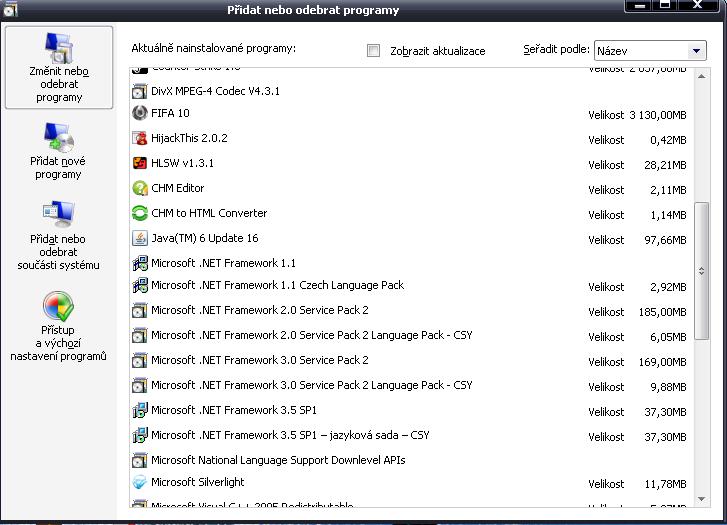
Task: Click the HLSW v1.3.1 icon
Action: click(x=140, y=163)
